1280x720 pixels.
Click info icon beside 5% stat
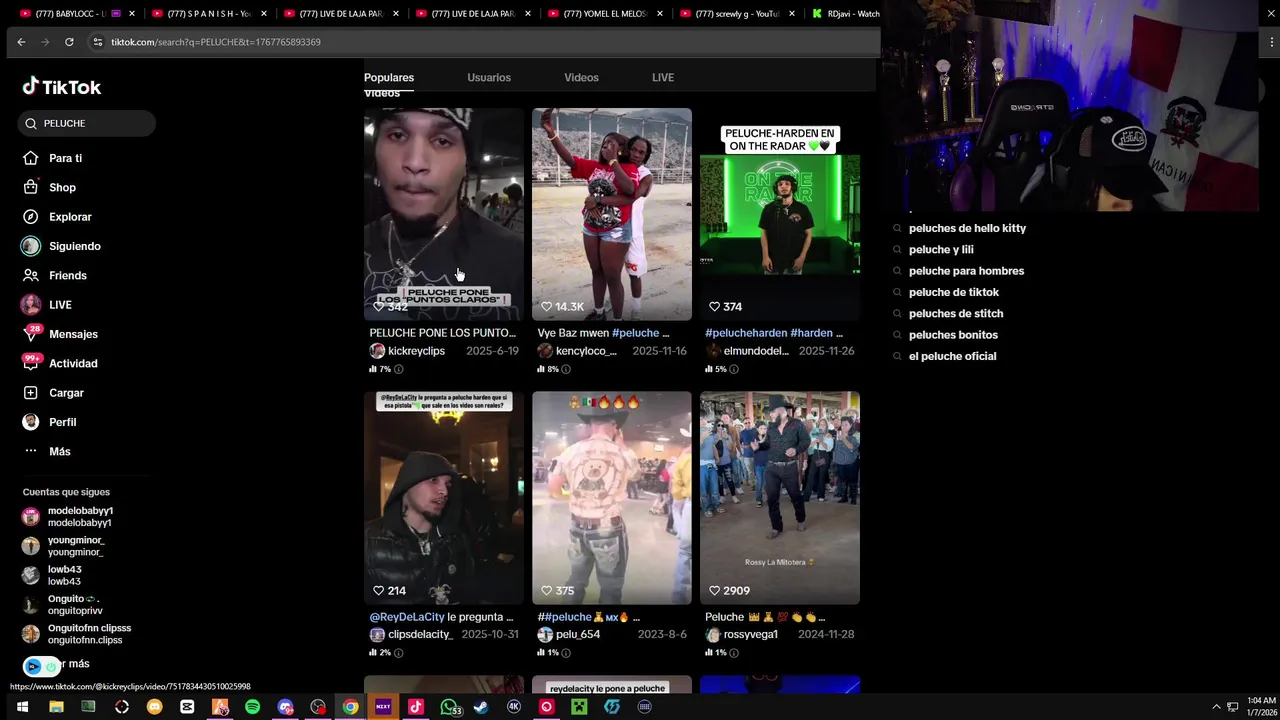point(734,369)
